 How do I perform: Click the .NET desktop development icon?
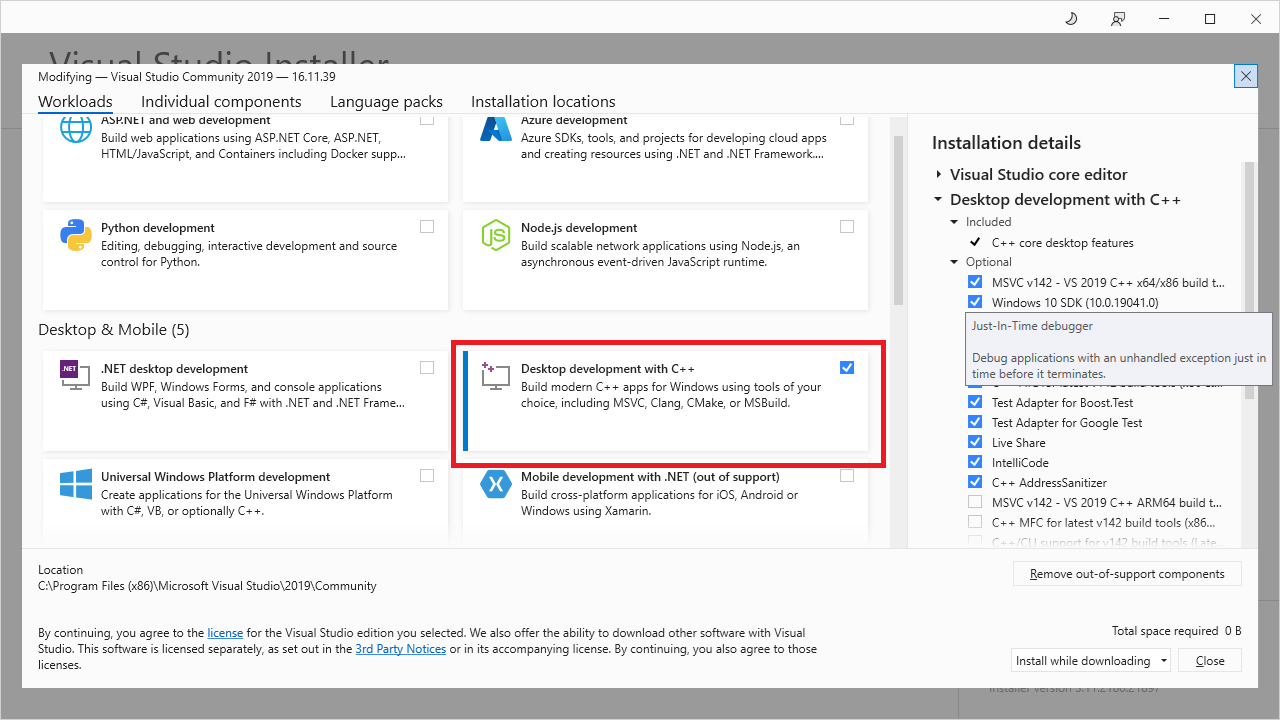76,376
